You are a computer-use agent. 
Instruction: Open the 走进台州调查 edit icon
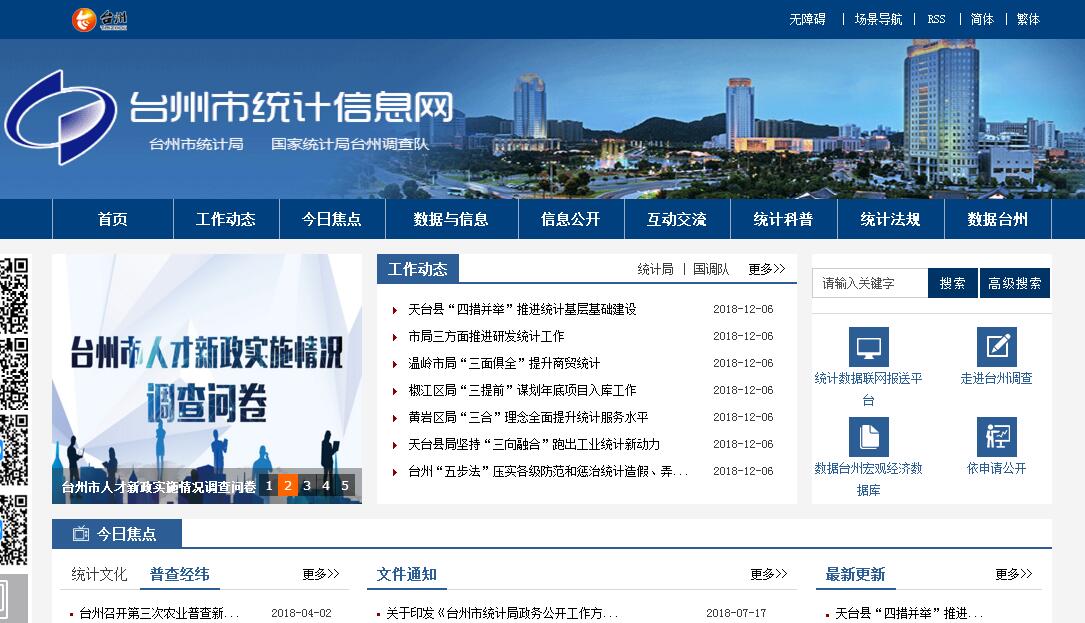[x=996, y=347]
